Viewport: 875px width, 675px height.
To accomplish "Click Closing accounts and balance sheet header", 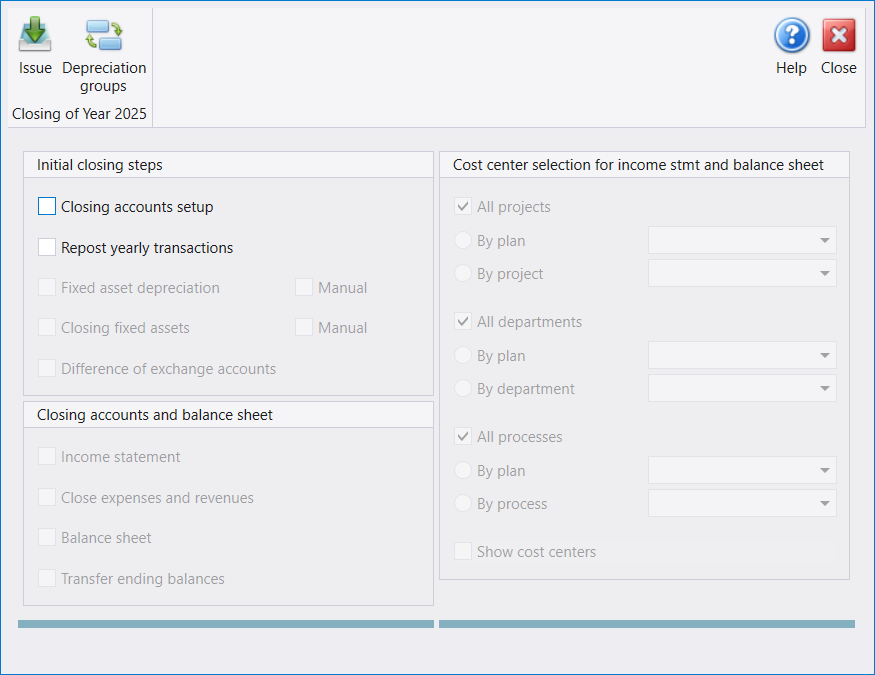I will (155, 415).
